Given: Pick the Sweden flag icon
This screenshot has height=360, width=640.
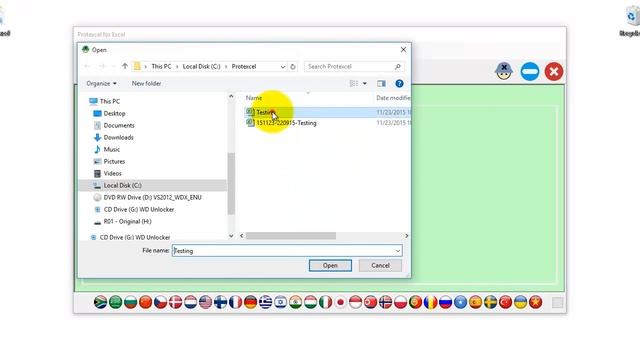Looking at the screenshot, I should coord(490,302).
